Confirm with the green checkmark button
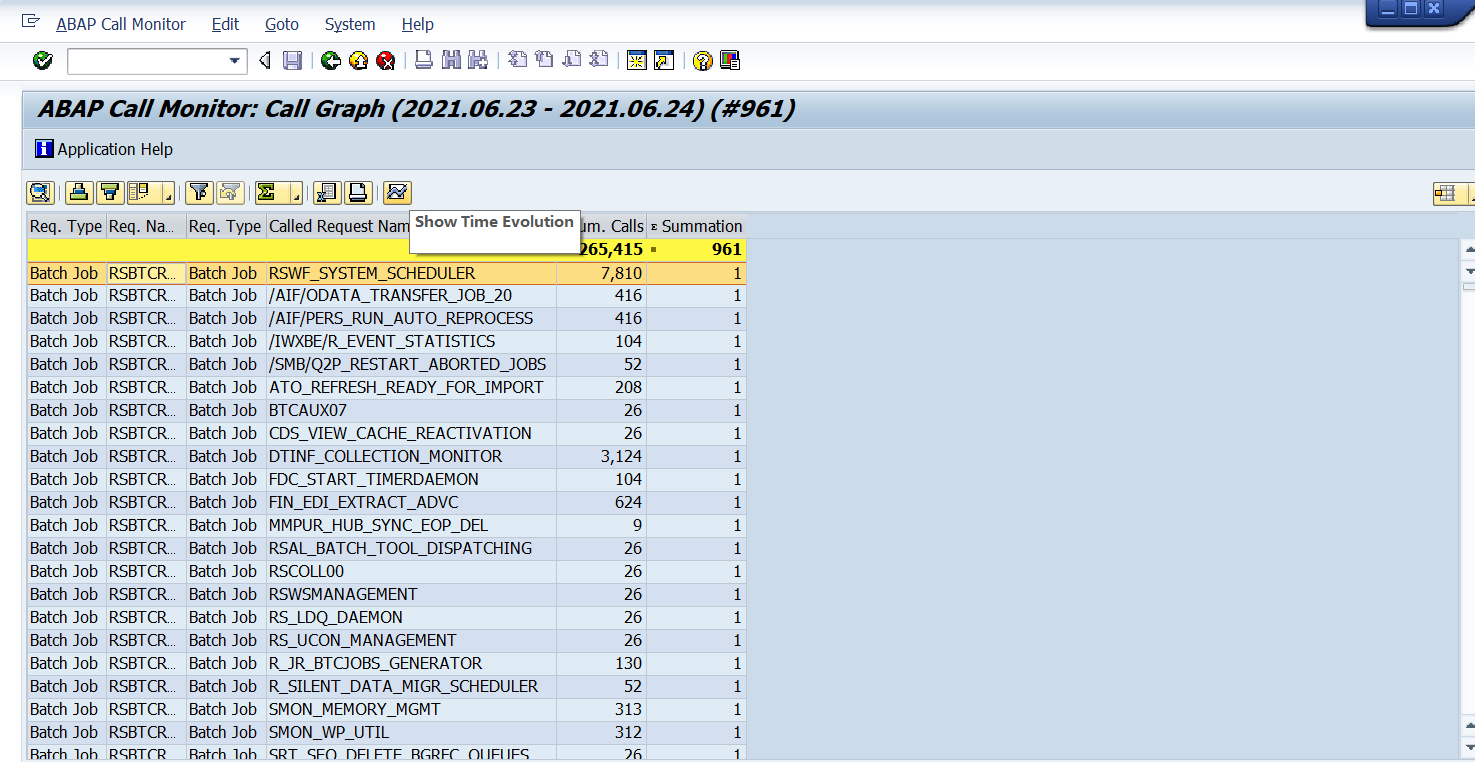Screen dimensions: 1475x762 pyautogui.click(x=42, y=60)
